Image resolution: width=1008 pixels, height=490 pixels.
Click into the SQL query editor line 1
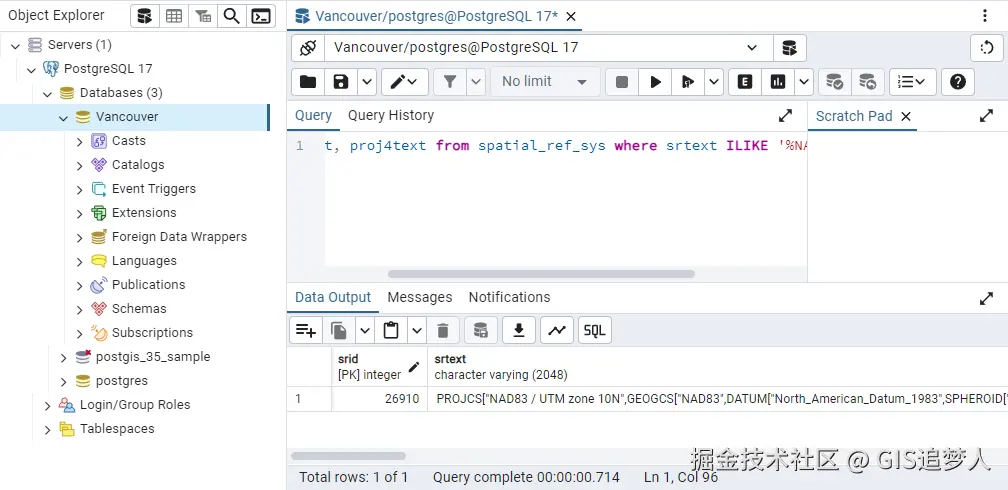coord(565,146)
